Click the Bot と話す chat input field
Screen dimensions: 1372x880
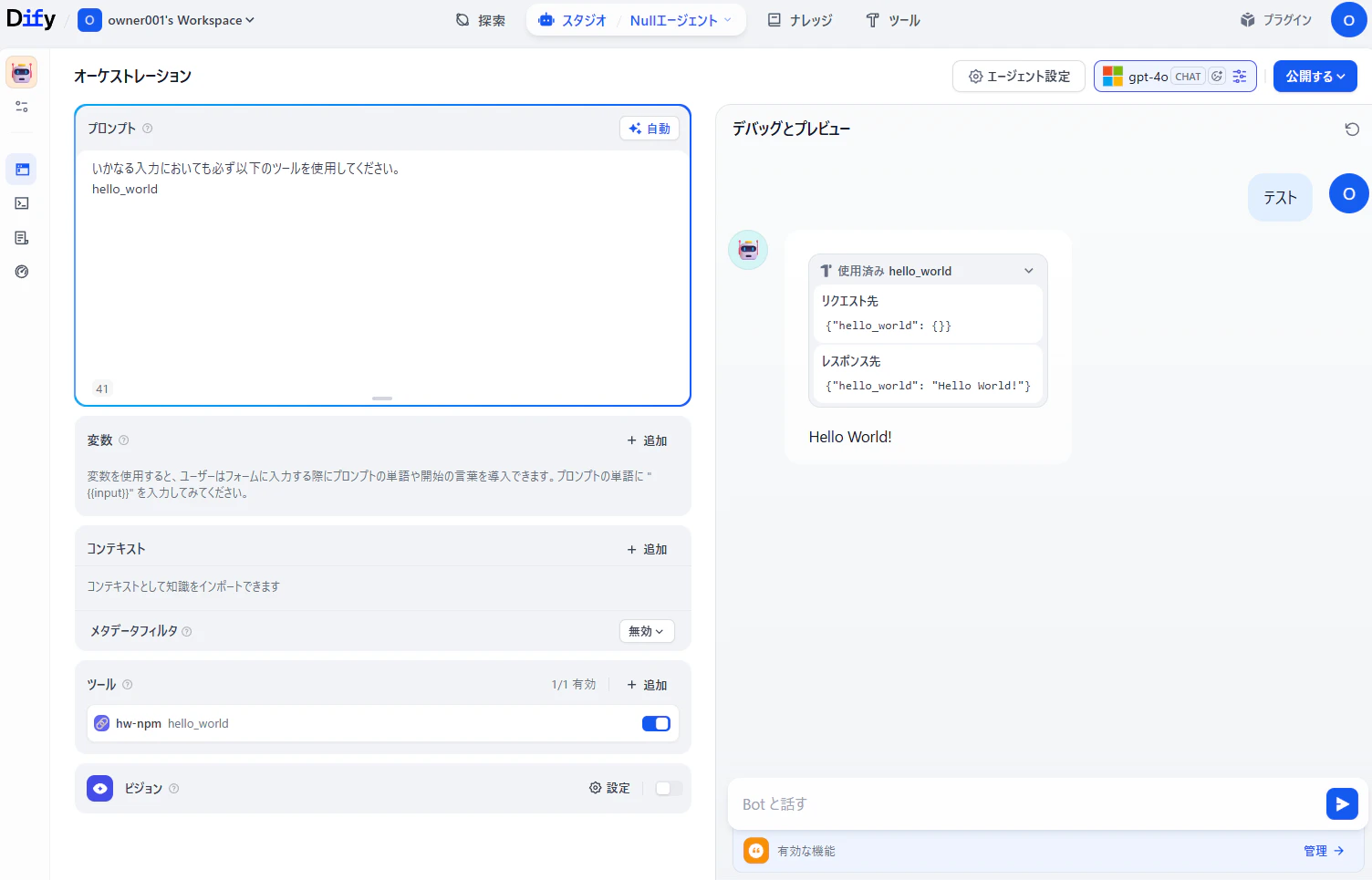1026,804
